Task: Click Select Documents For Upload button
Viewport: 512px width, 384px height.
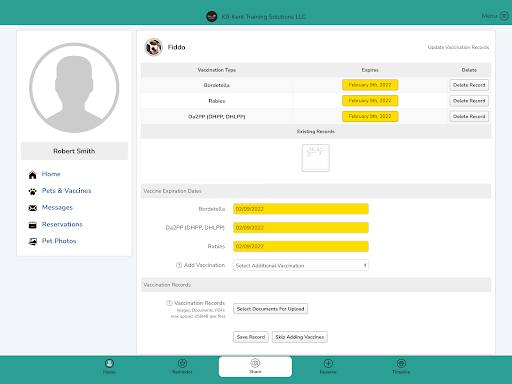Action: pos(270,309)
